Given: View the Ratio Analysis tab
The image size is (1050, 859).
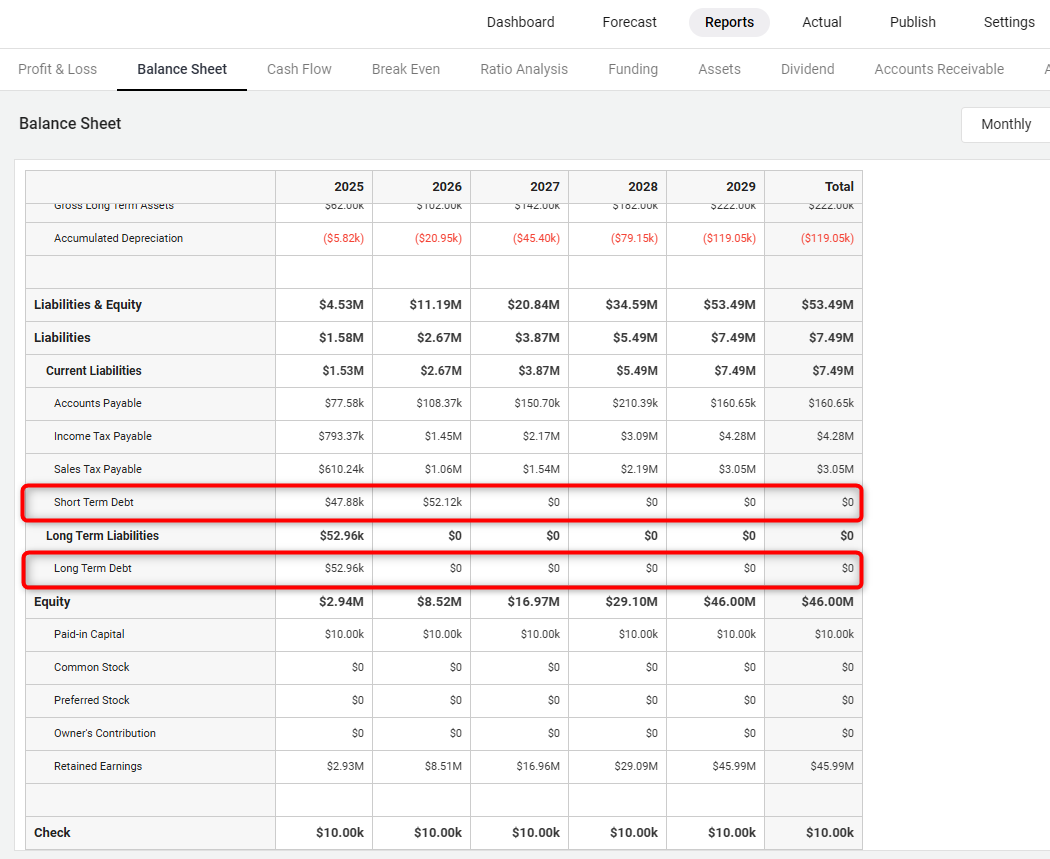Looking at the screenshot, I should click(x=524, y=69).
